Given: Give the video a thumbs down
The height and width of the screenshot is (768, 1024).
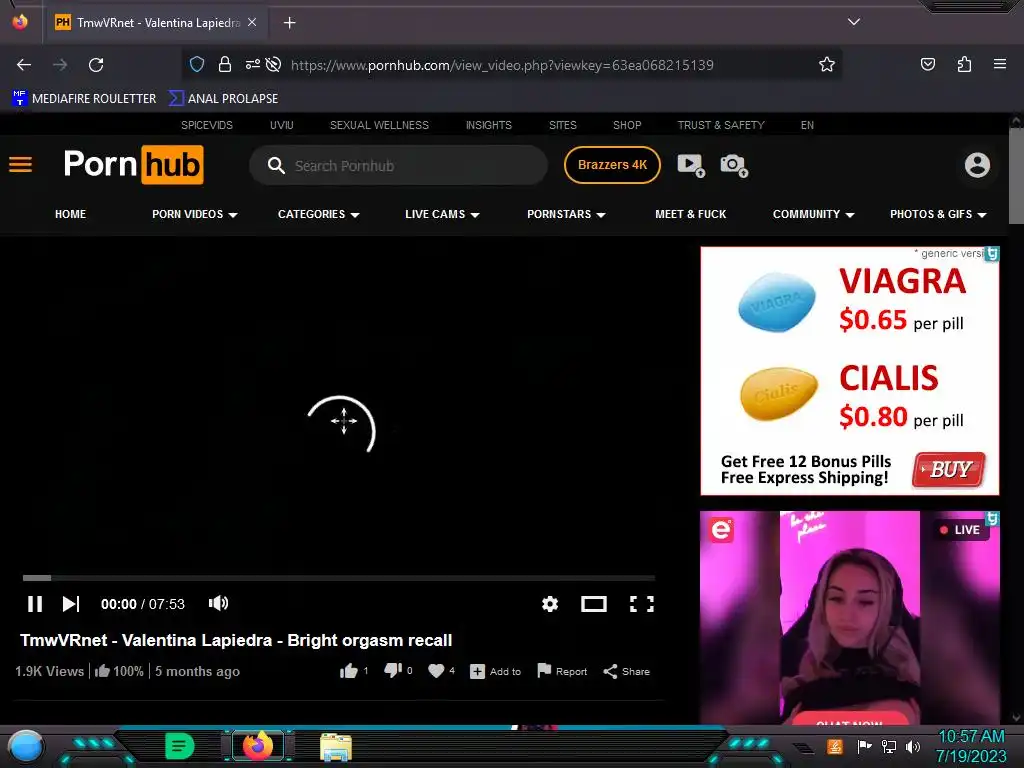Looking at the screenshot, I should 393,671.
